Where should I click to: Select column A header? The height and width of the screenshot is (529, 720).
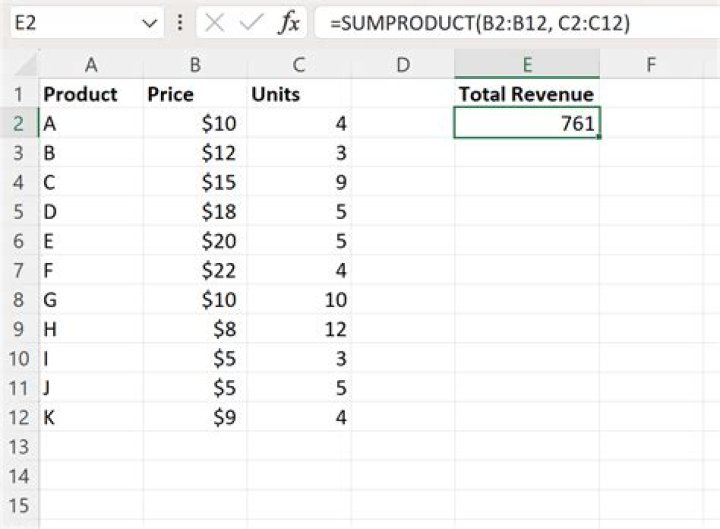click(x=91, y=65)
